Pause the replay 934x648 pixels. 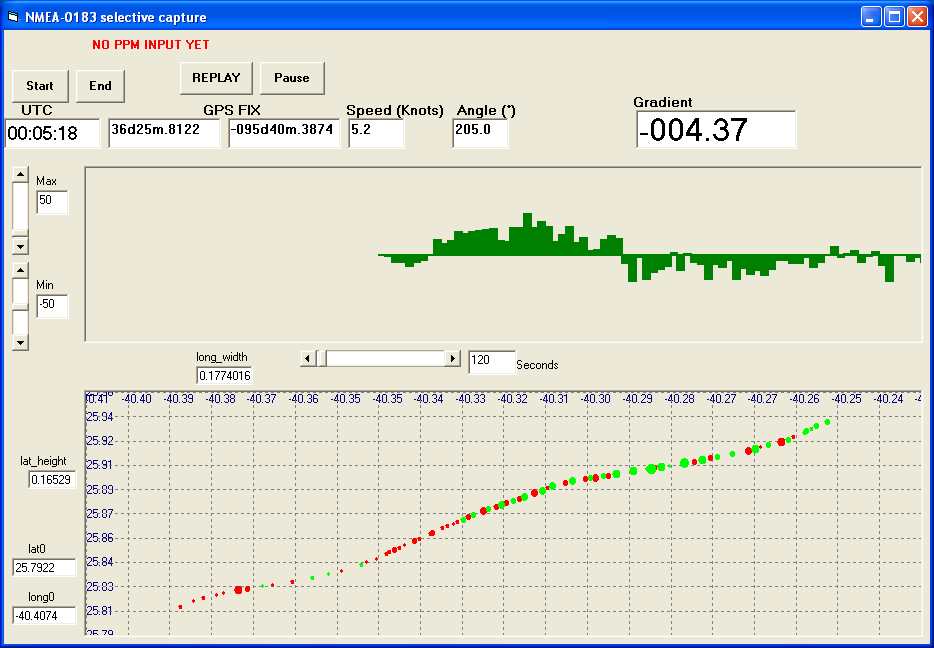(x=291, y=78)
